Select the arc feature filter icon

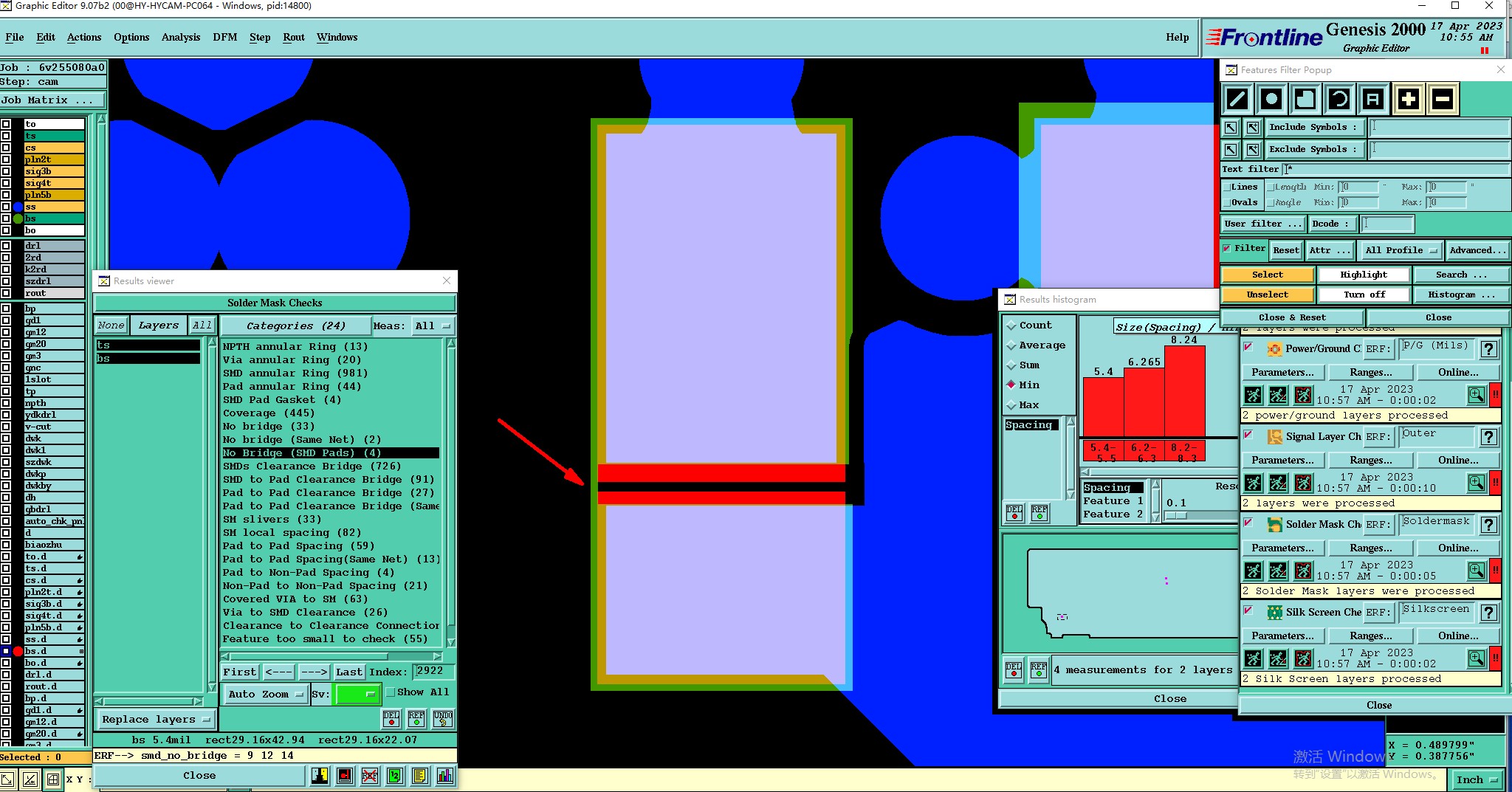(1339, 99)
